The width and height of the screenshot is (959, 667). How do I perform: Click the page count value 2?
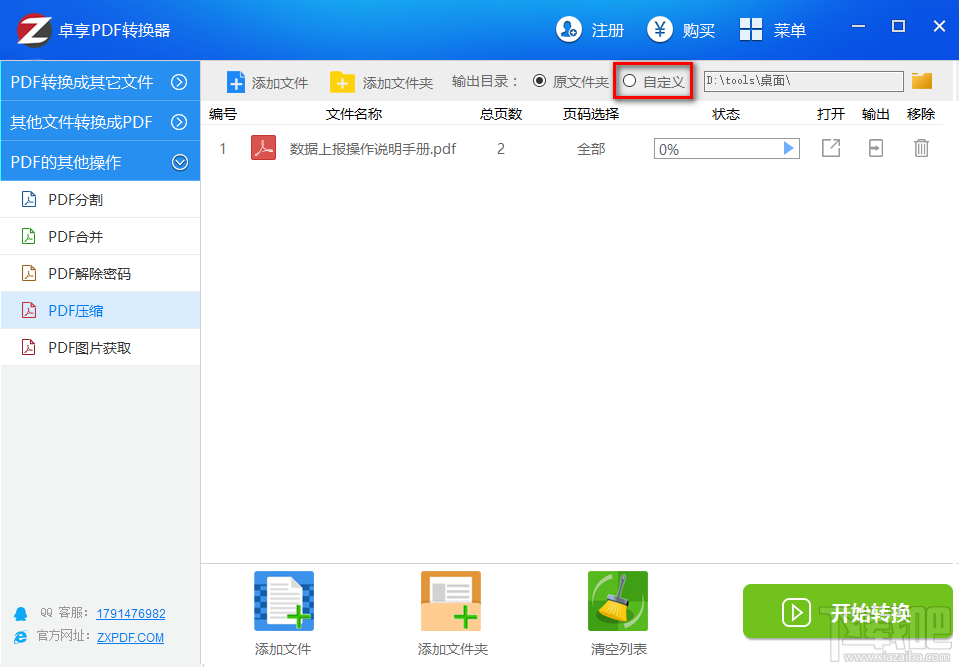click(501, 149)
